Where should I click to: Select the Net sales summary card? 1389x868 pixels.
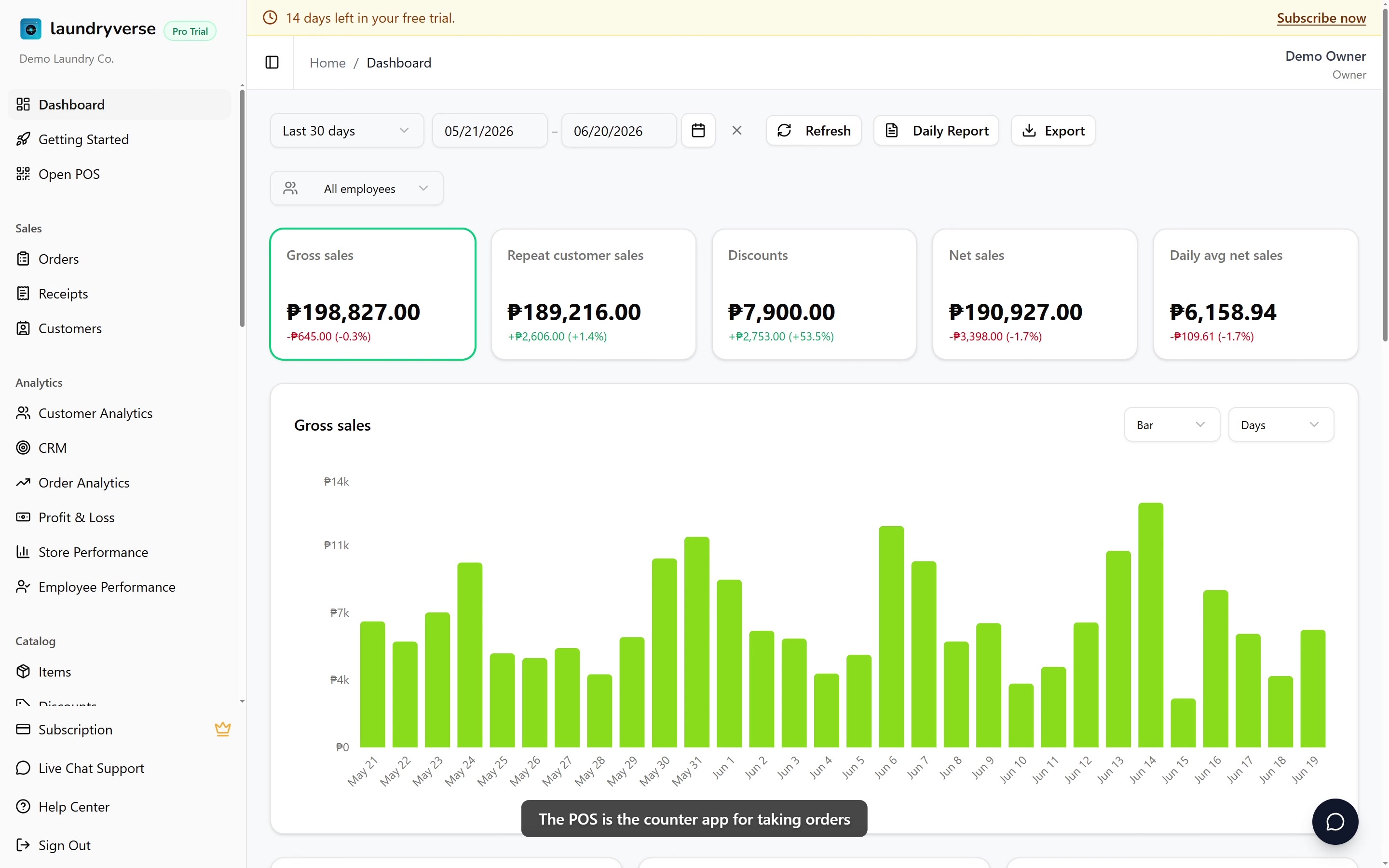pos(1035,294)
